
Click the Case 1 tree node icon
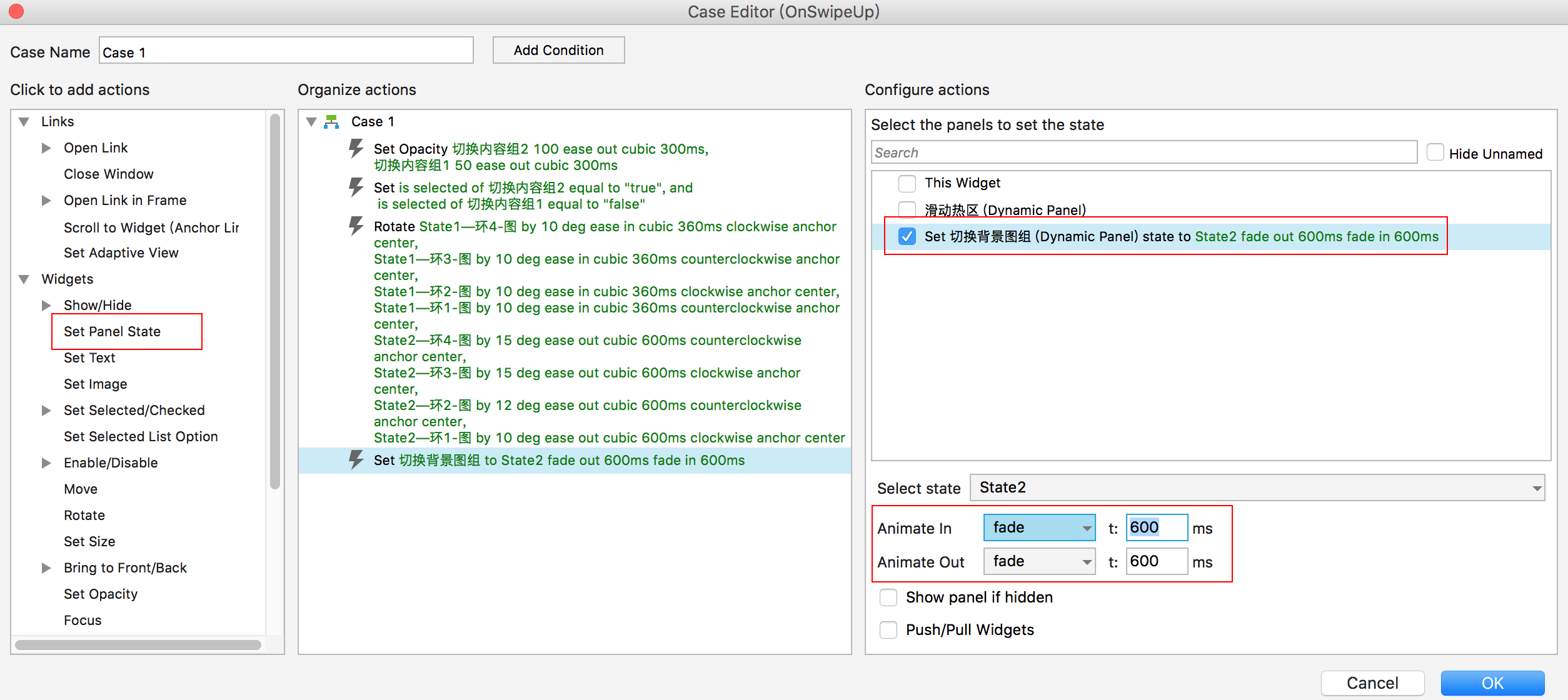pyautogui.click(x=331, y=122)
